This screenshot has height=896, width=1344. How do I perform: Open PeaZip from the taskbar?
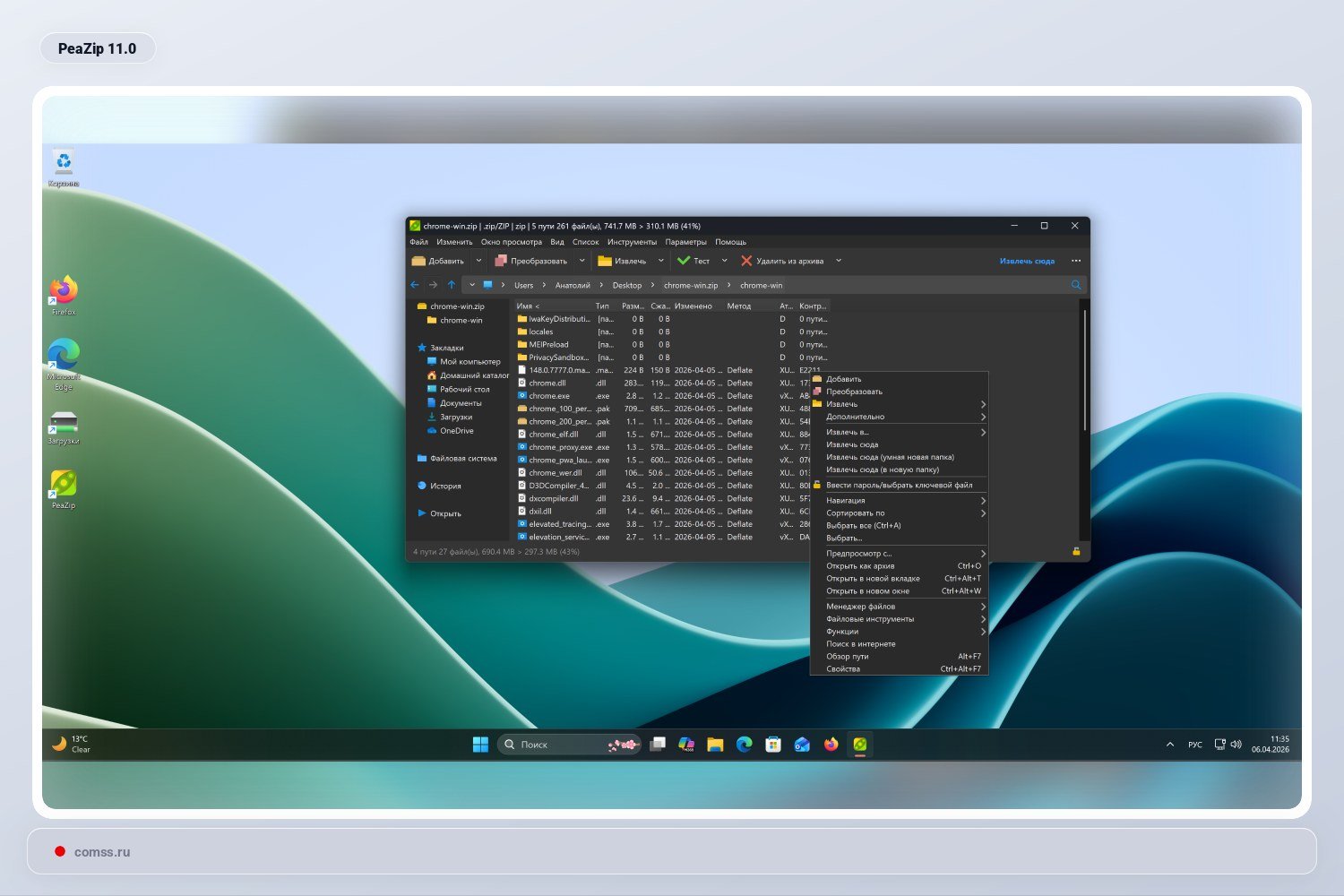859,745
